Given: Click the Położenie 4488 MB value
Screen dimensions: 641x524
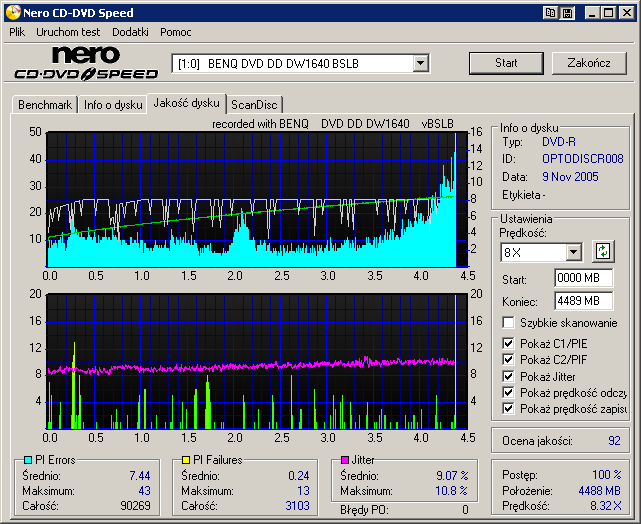Looking at the screenshot, I should point(600,490).
